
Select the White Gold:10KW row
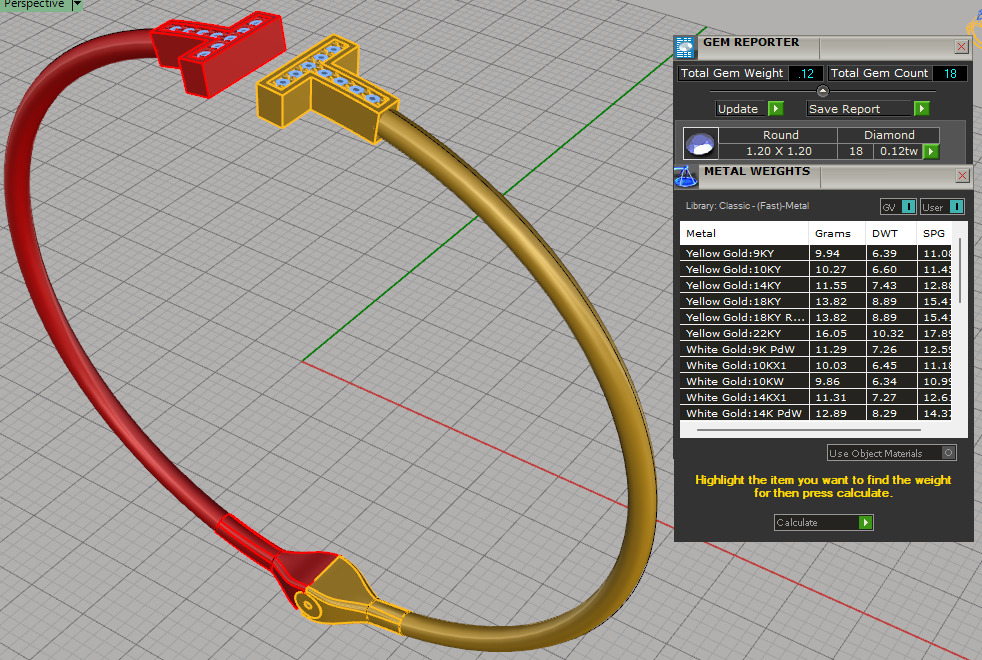(816, 381)
